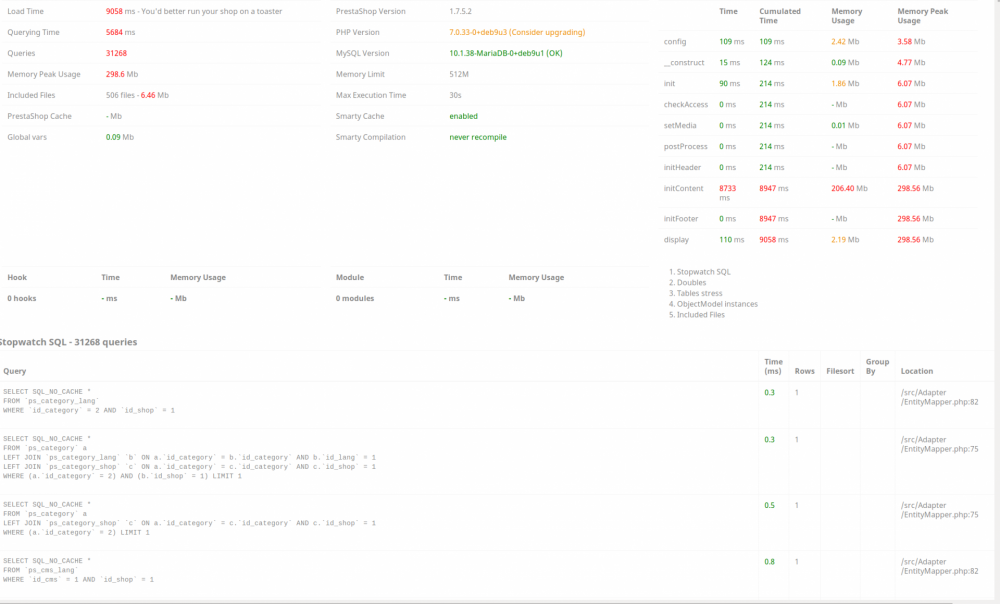The width and height of the screenshot is (1000, 604).
Task: Jump to the Doubles section
Action: coord(690,282)
